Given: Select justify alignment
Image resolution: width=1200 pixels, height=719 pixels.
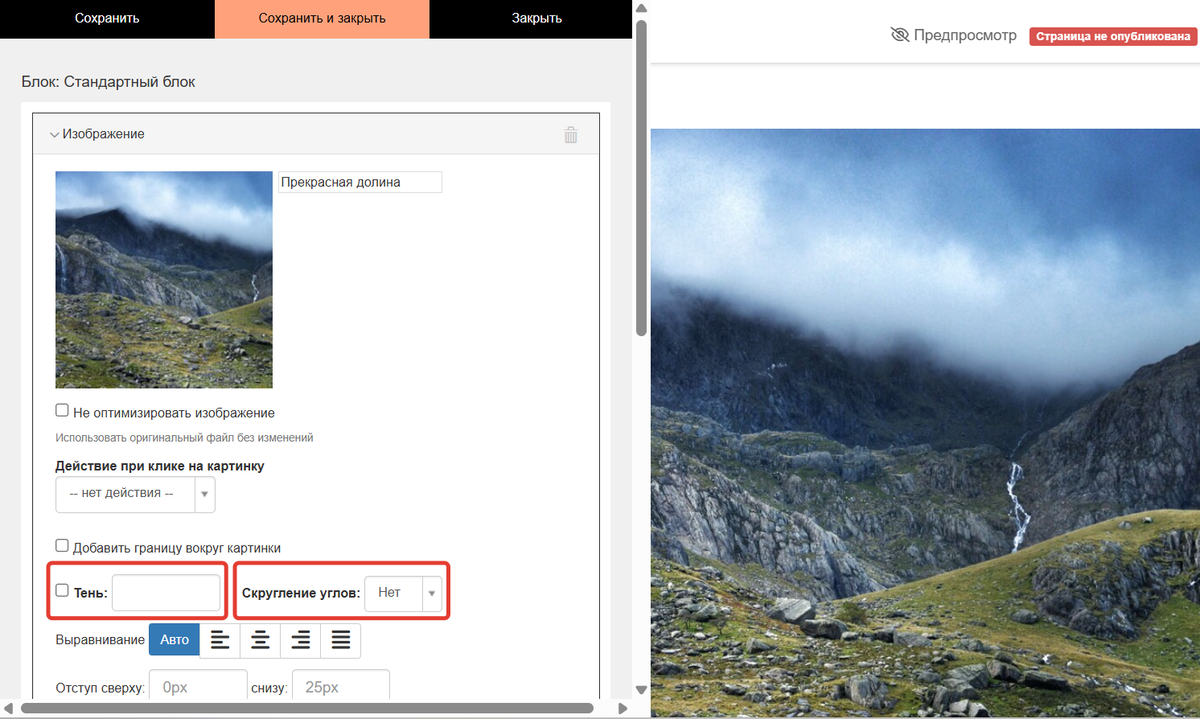Looking at the screenshot, I should pos(340,640).
